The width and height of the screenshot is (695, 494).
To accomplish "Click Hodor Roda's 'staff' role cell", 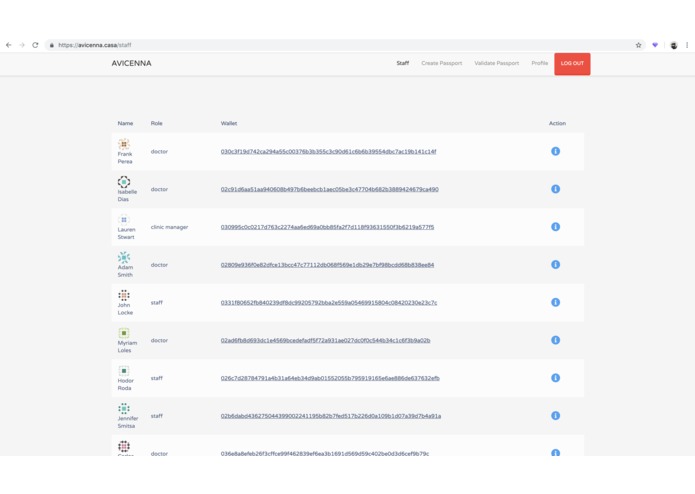I will (156, 378).
